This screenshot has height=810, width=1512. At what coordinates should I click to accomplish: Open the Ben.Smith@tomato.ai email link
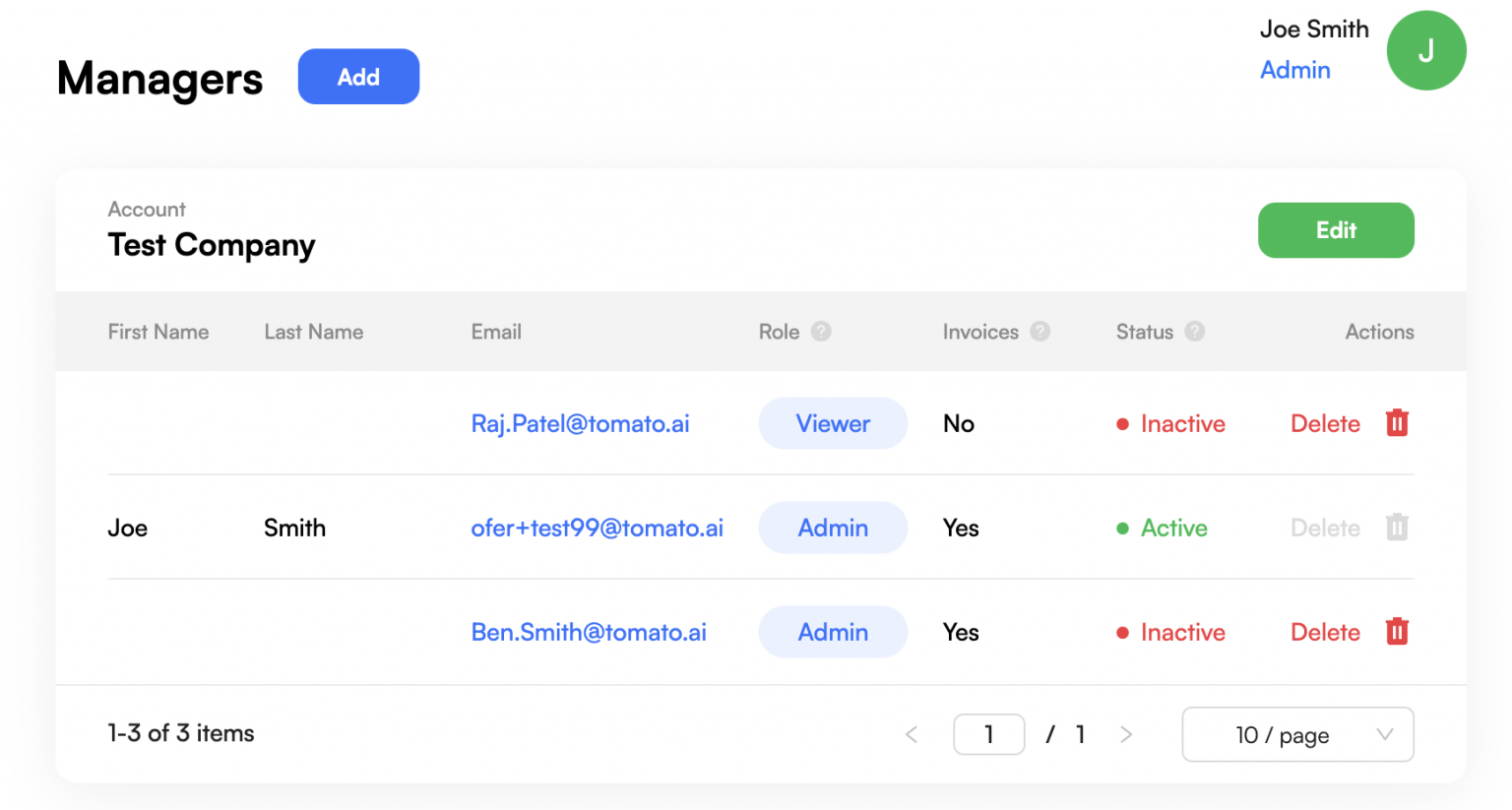(x=589, y=632)
